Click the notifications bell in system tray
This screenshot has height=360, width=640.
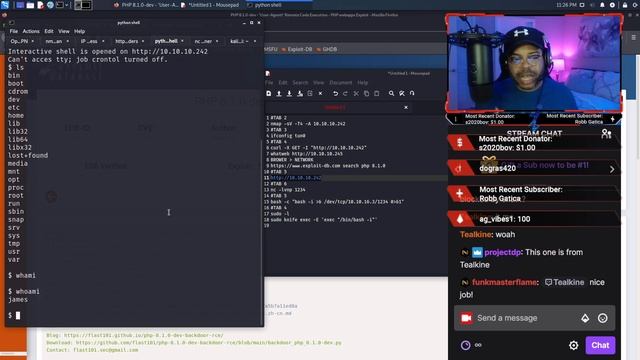pos(602,5)
